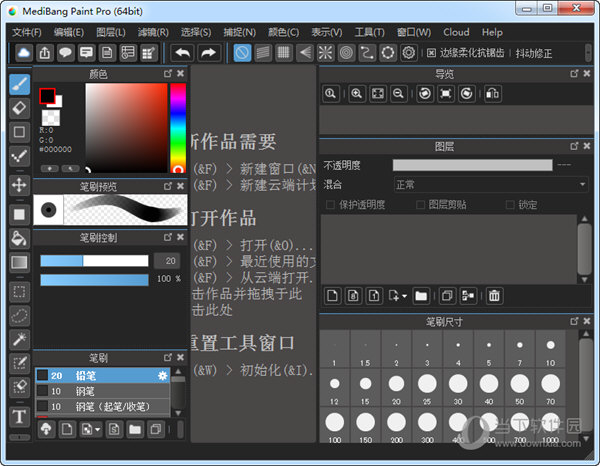The image size is (600, 466).
Task: Open the Cloud menu
Action: pyautogui.click(x=456, y=32)
